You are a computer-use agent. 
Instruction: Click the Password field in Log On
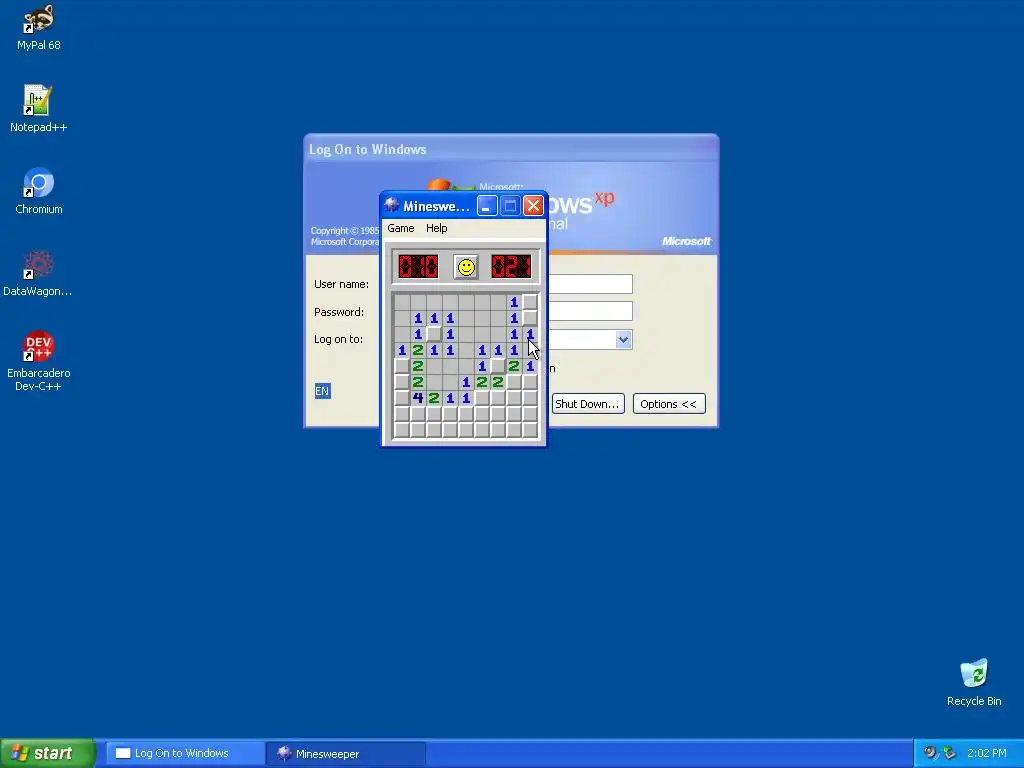point(590,312)
